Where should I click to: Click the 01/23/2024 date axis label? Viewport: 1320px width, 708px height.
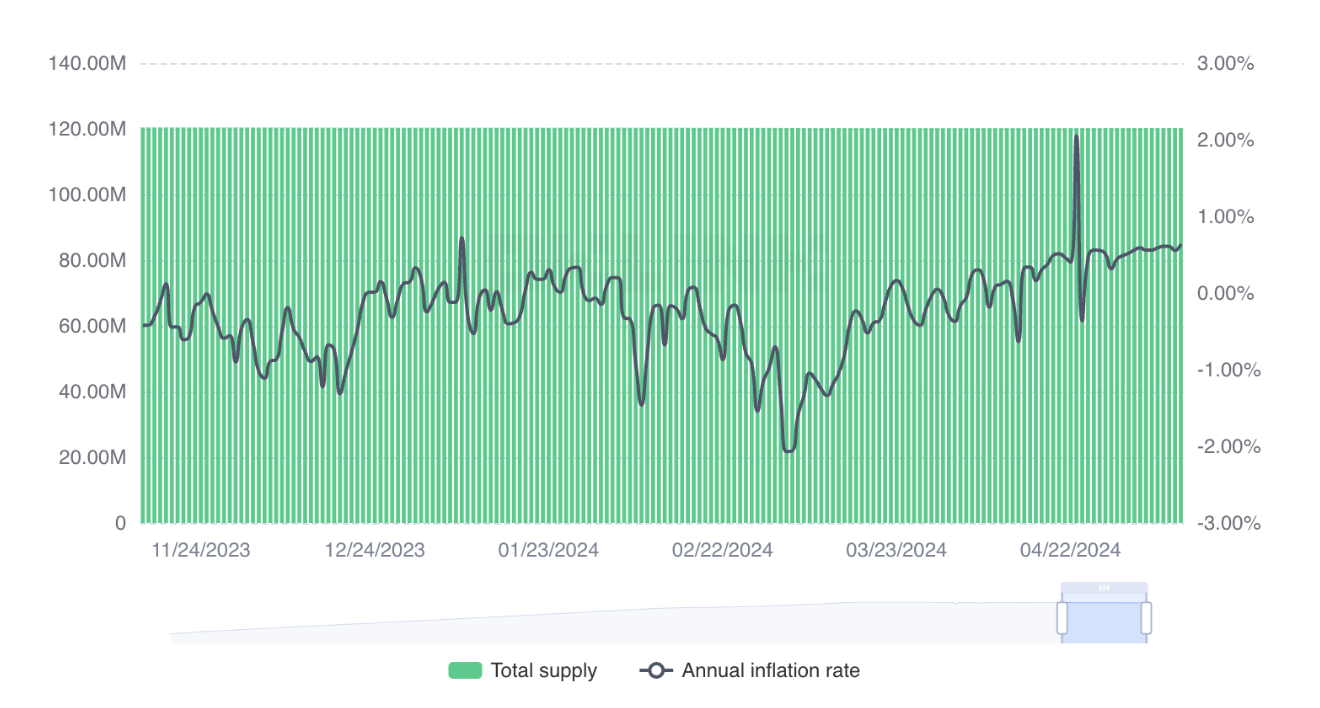pyautogui.click(x=548, y=551)
